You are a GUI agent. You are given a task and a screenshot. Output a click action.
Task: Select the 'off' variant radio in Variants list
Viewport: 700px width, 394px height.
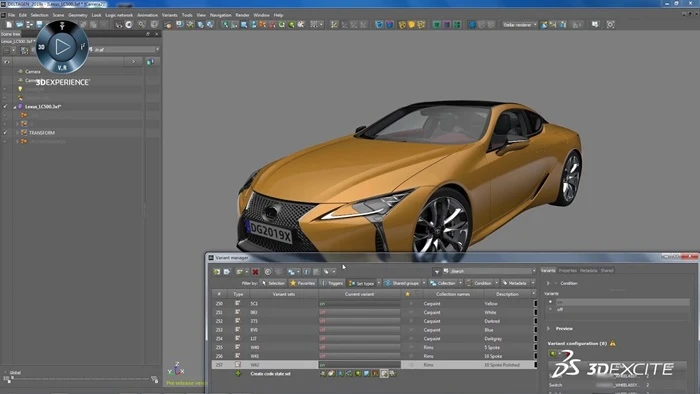point(550,309)
